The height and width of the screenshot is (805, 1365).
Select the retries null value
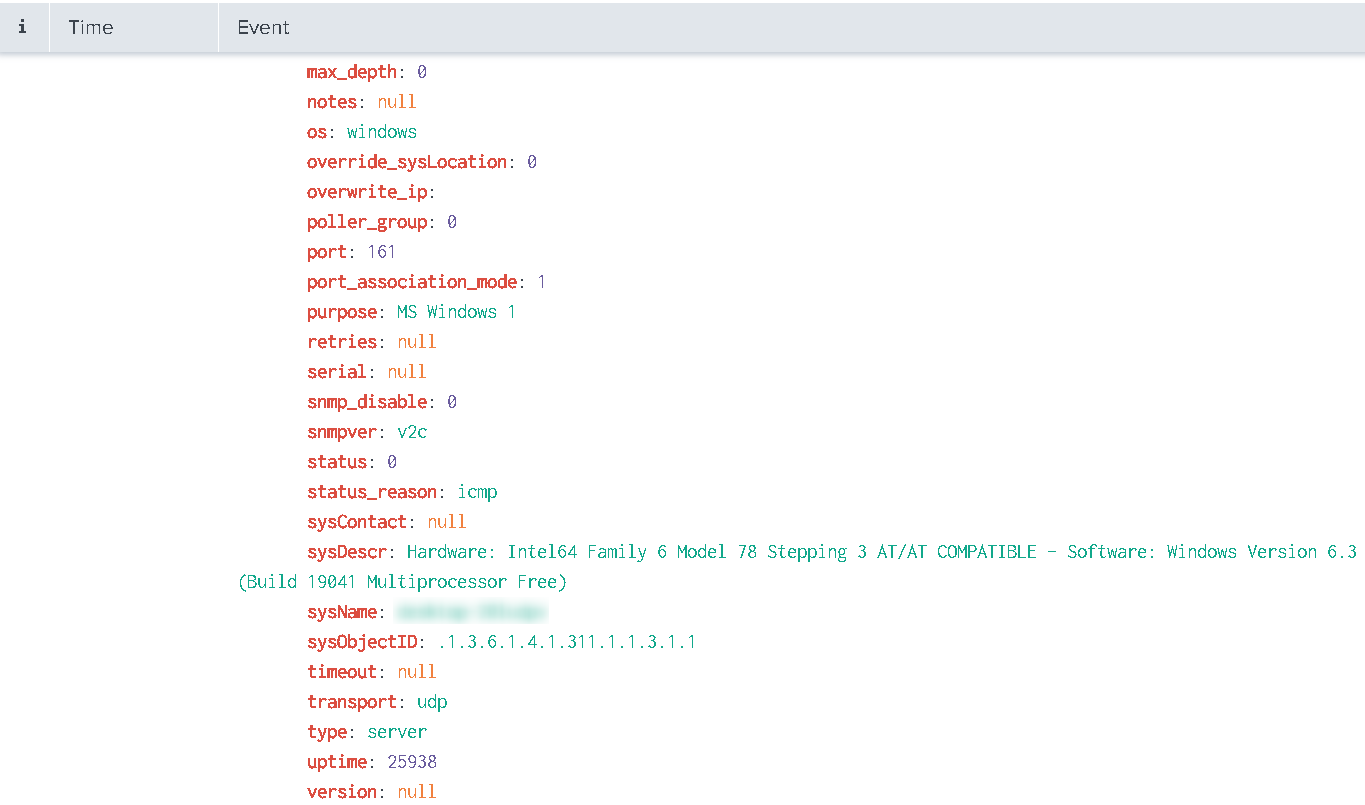coord(417,341)
